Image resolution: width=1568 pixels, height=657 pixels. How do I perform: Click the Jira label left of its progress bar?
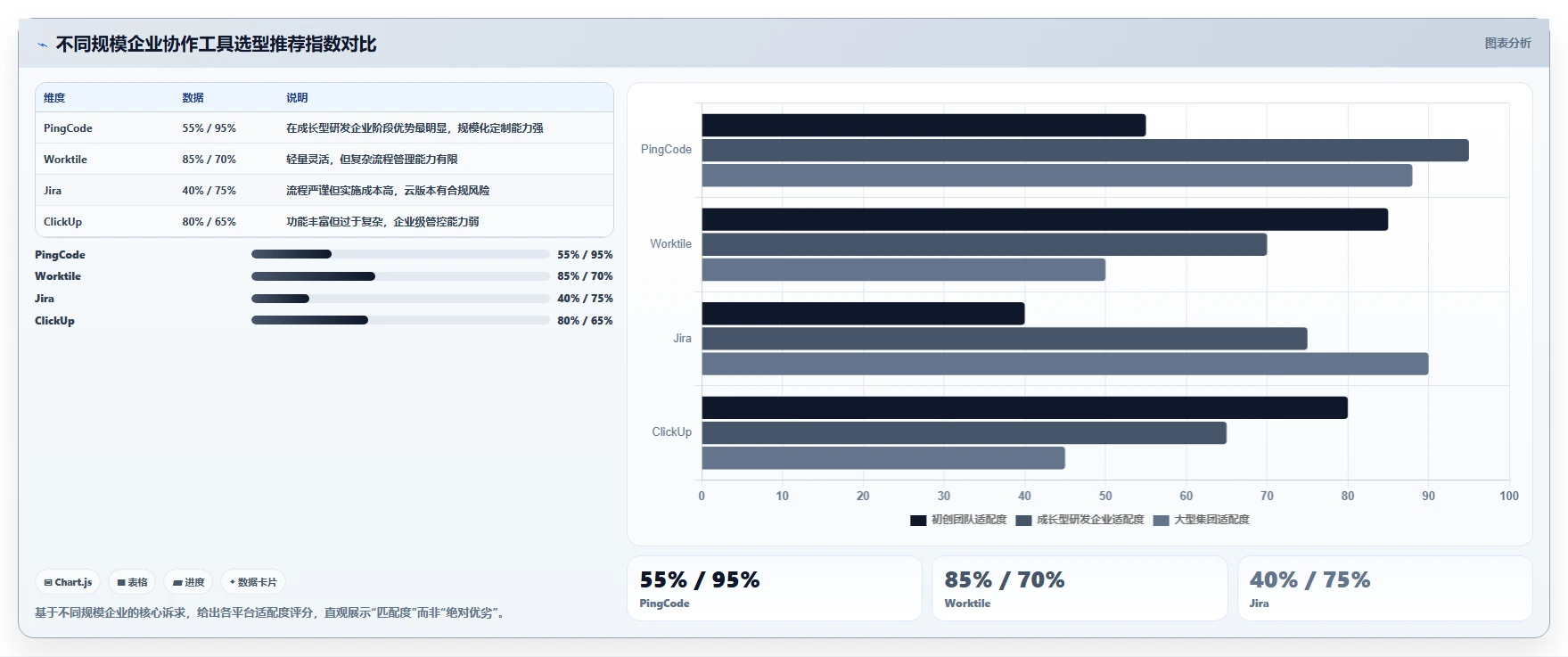45,299
